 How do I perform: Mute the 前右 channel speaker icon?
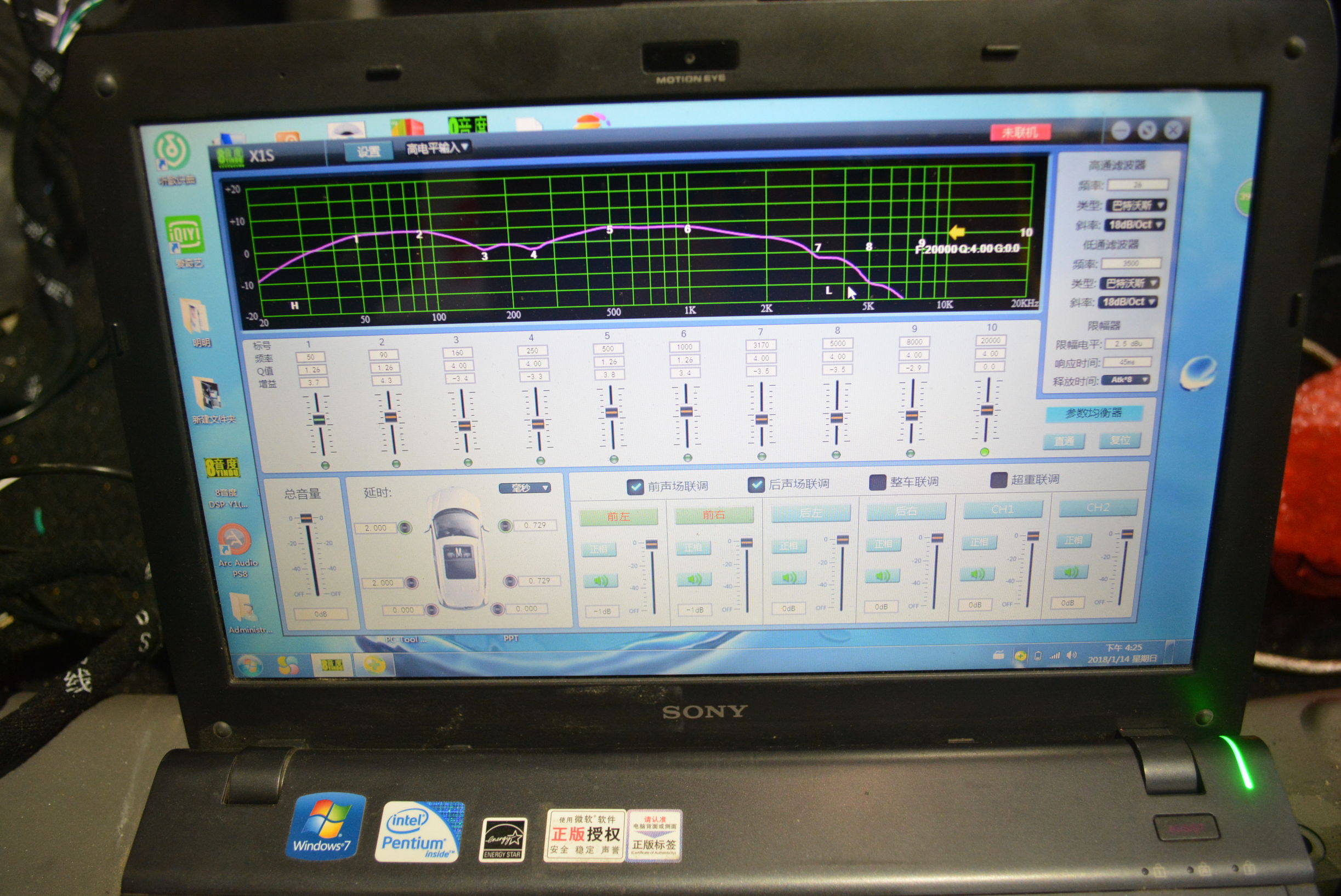point(694,579)
